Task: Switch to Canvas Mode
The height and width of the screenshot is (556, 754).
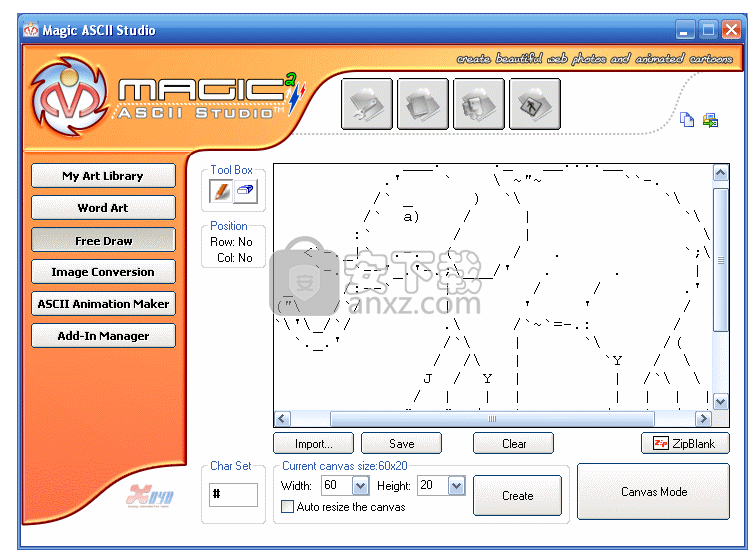Action: click(x=653, y=492)
